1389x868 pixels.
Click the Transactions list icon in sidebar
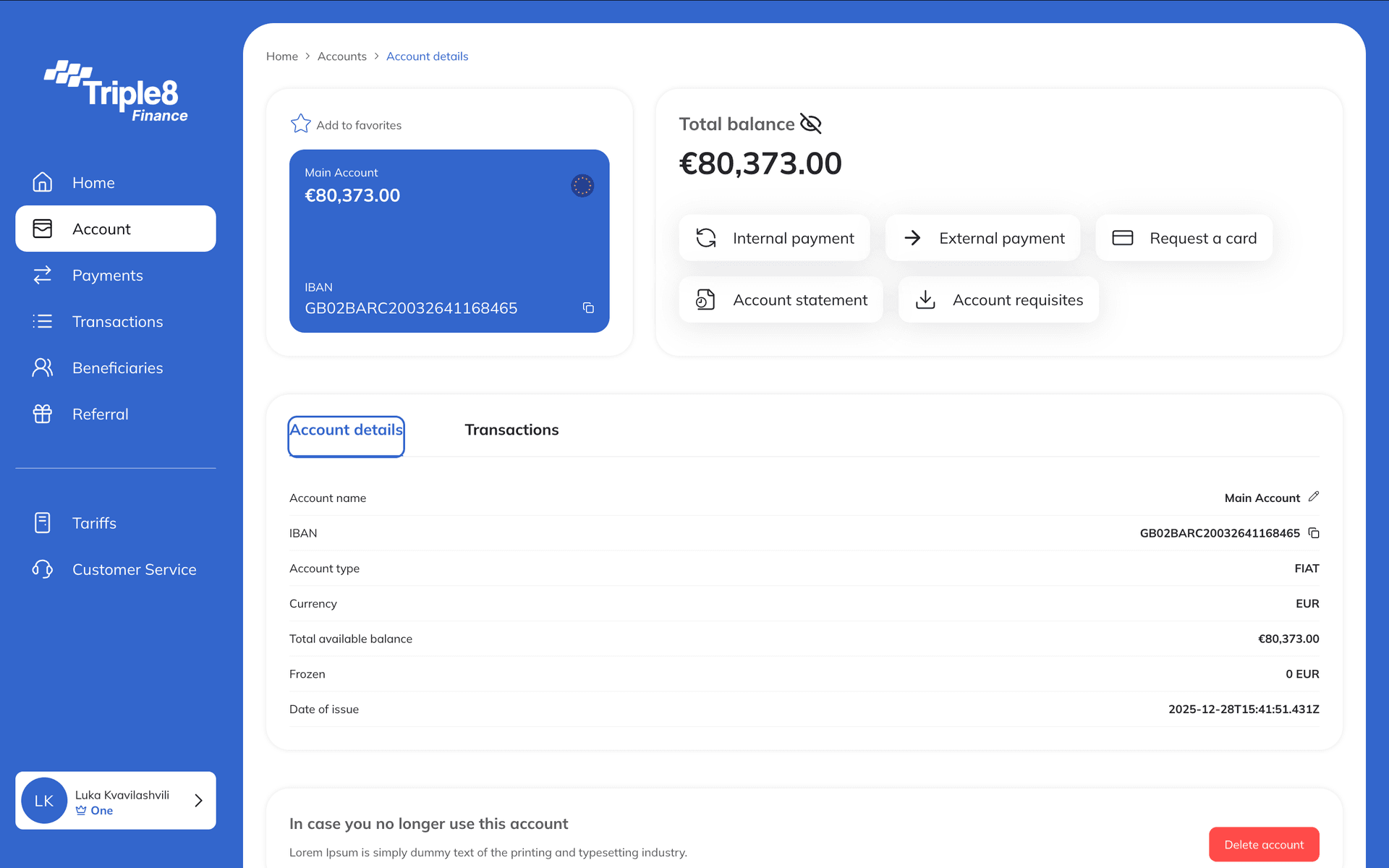(x=43, y=321)
